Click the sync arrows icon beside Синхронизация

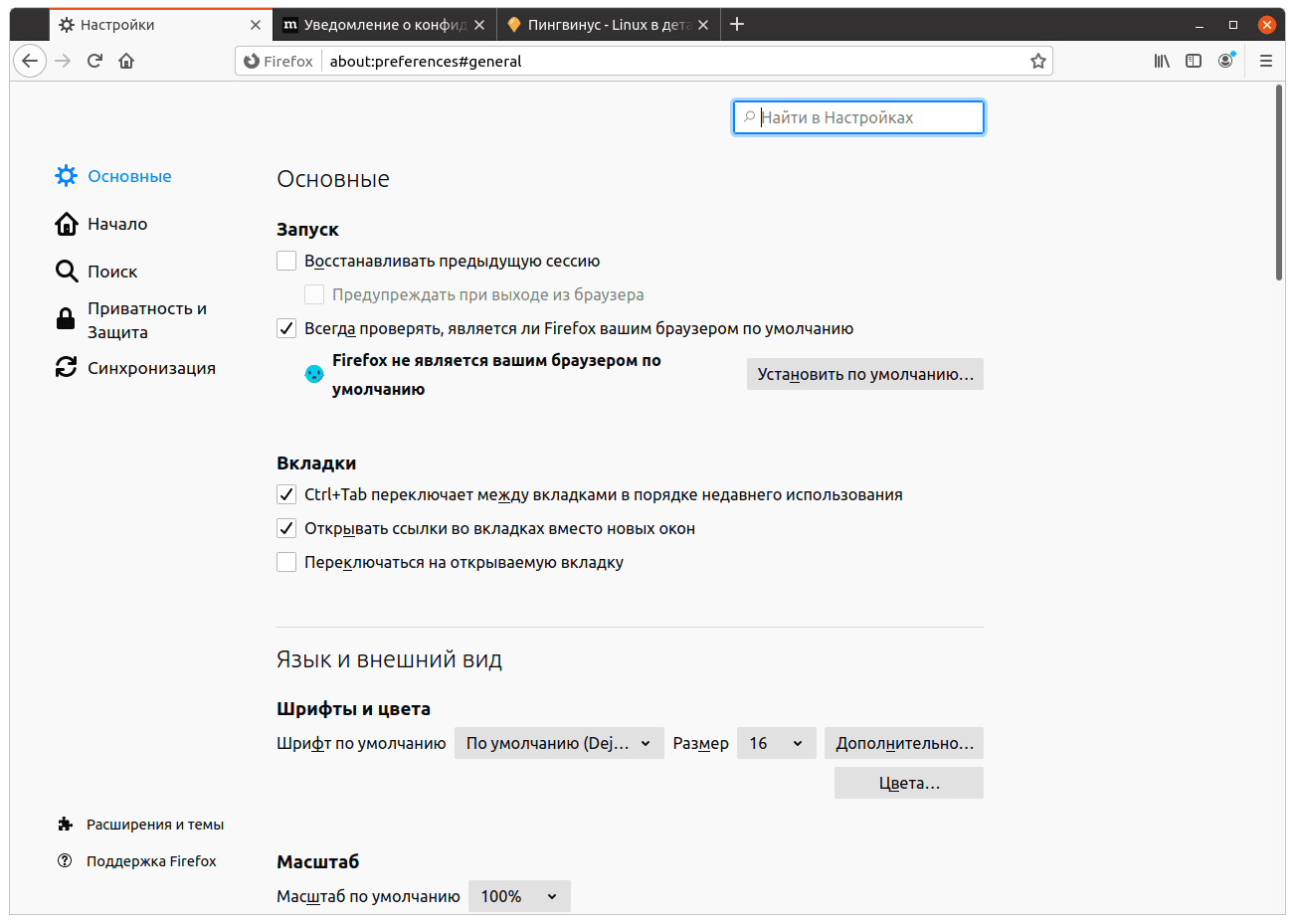[66, 367]
